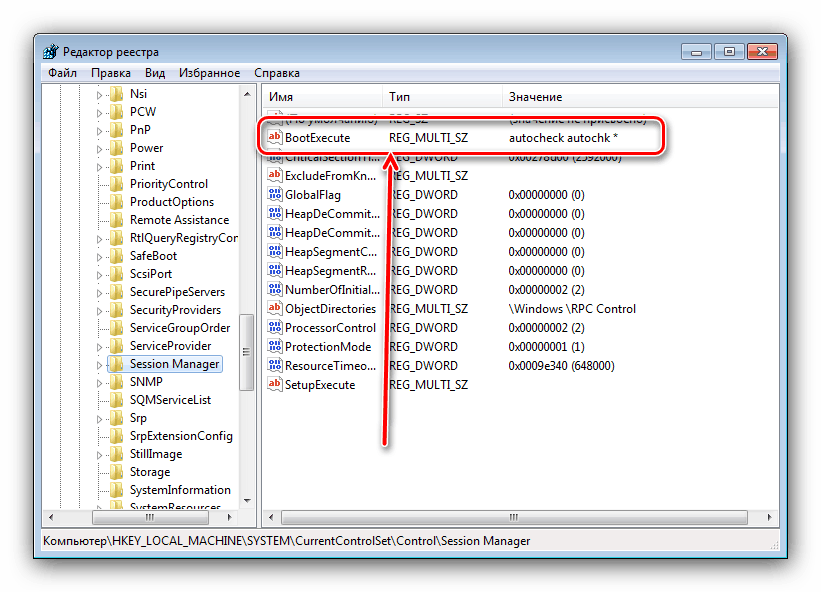Click the ObjectDirectories value icon
This screenshot has width=821, height=592.
point(274,308)
